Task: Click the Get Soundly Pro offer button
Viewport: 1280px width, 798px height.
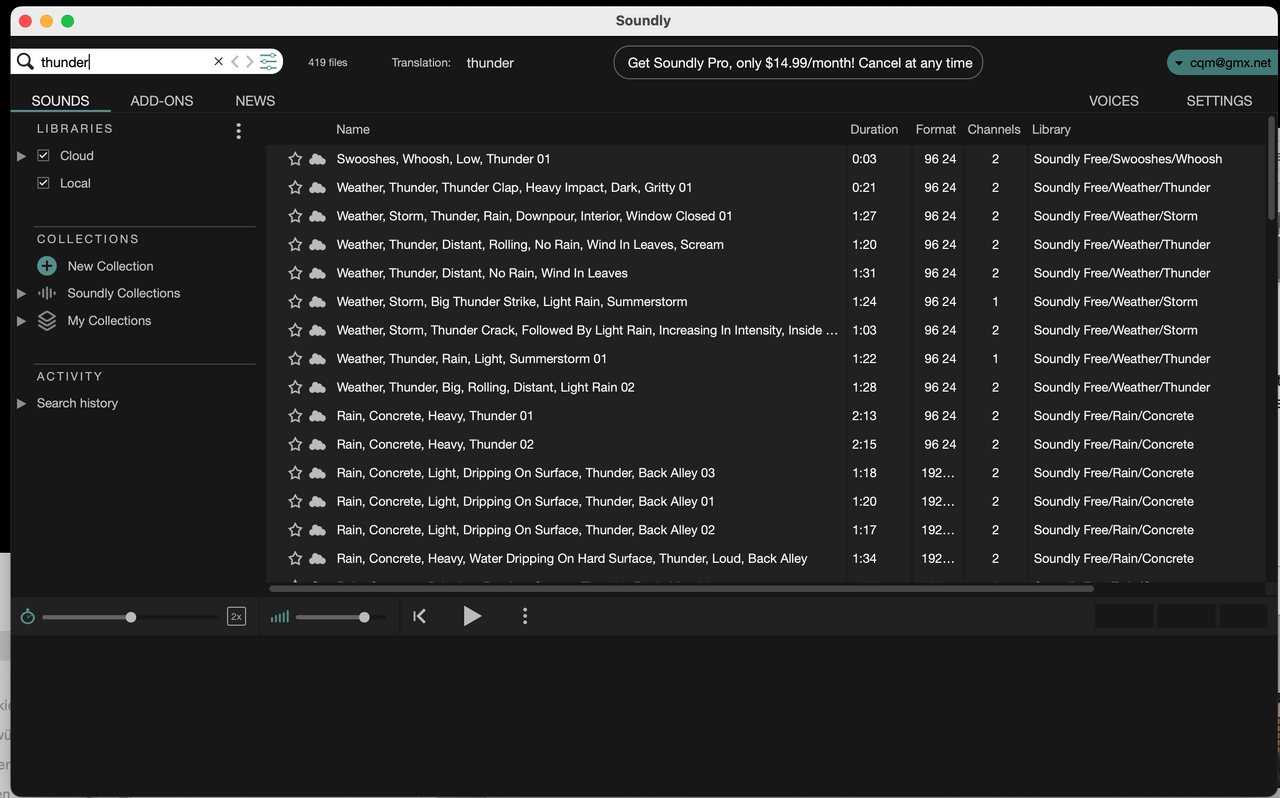Action: click(798, 62)
